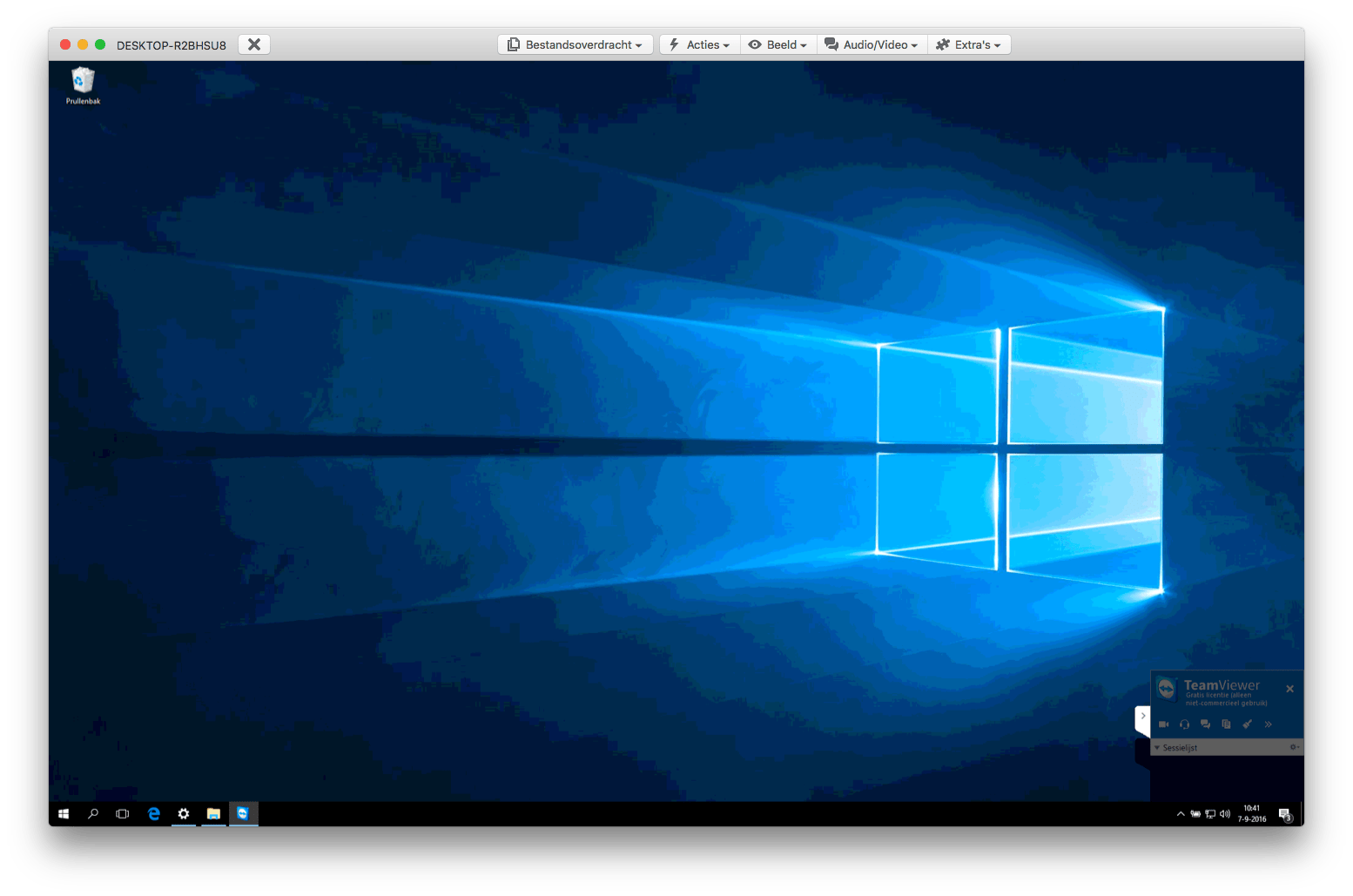Click the battery icon in the system tray
The width and height of the screenshot is (1353, 896).
point(1195,814)
